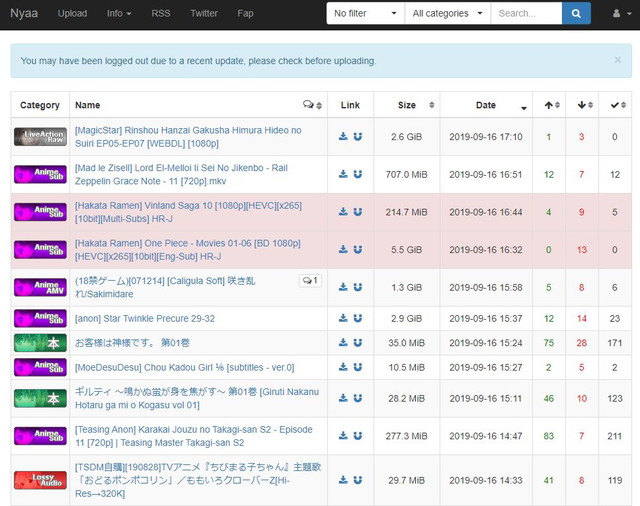640x506 pixels.
Task: Sort by leechers down-arrow column header
Action: [x=582, y=105]
